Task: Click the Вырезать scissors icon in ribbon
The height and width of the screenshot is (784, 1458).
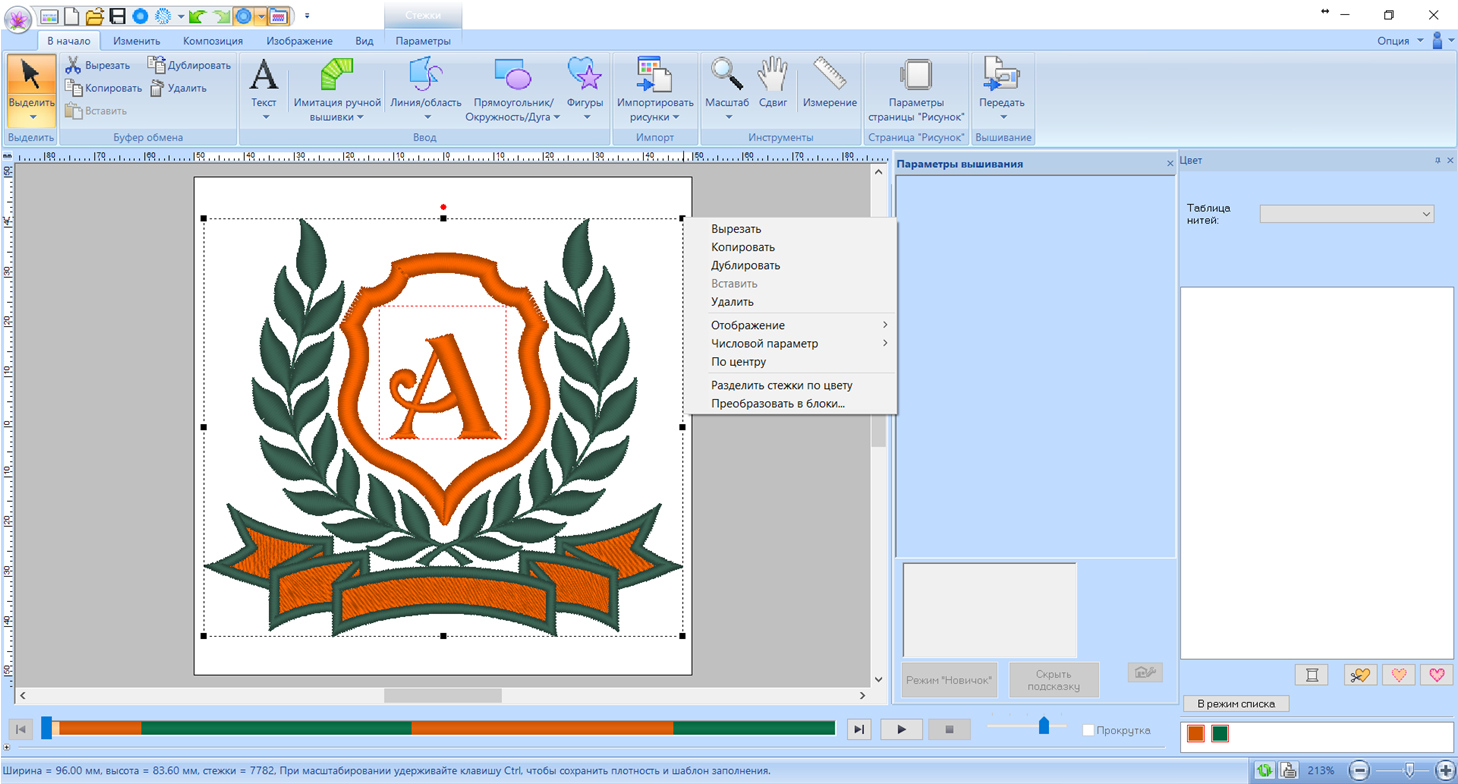Action: [x=73, y=65]
